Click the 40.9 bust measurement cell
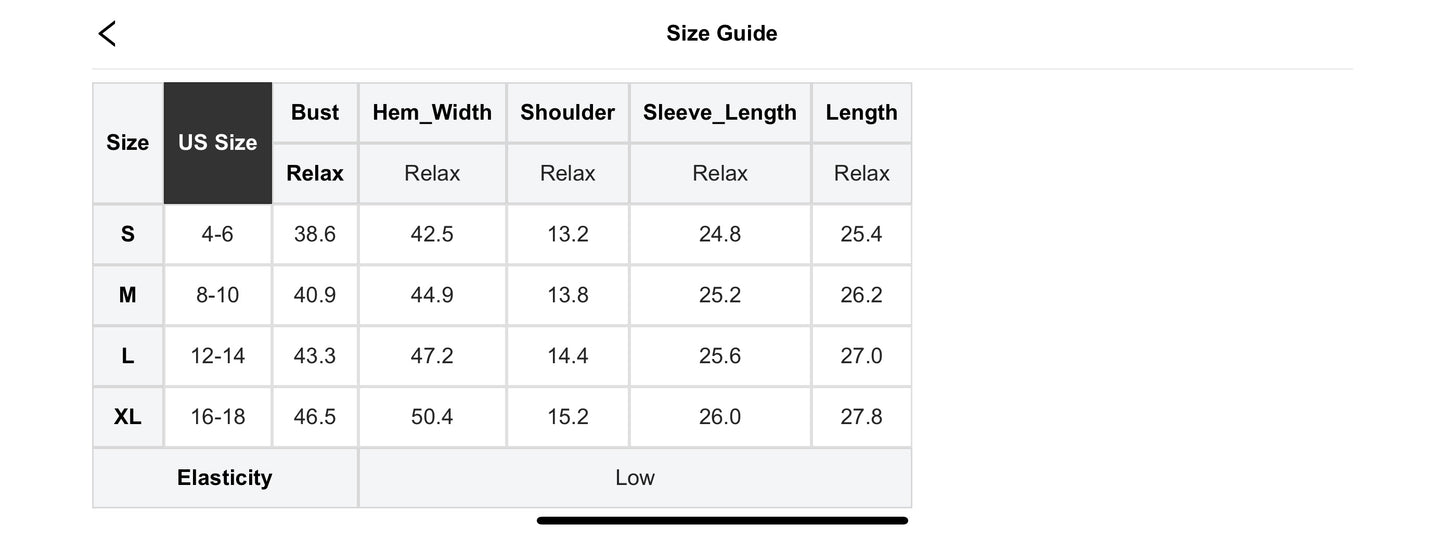Screen dimensions: 1445x537 click(x=315, y=295)
